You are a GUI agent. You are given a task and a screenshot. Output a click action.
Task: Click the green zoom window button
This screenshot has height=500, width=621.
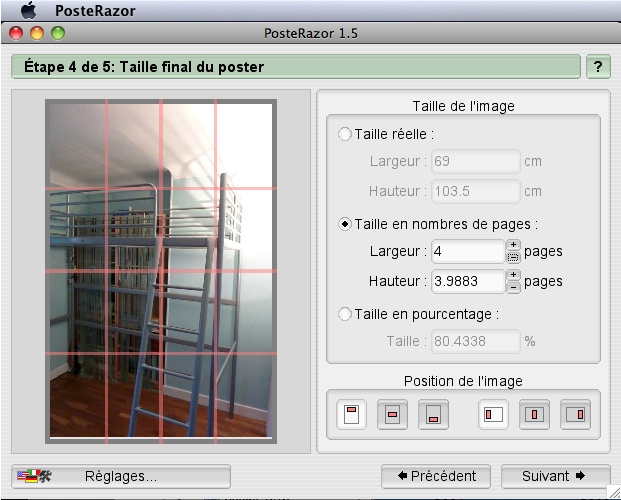(58, 33)
